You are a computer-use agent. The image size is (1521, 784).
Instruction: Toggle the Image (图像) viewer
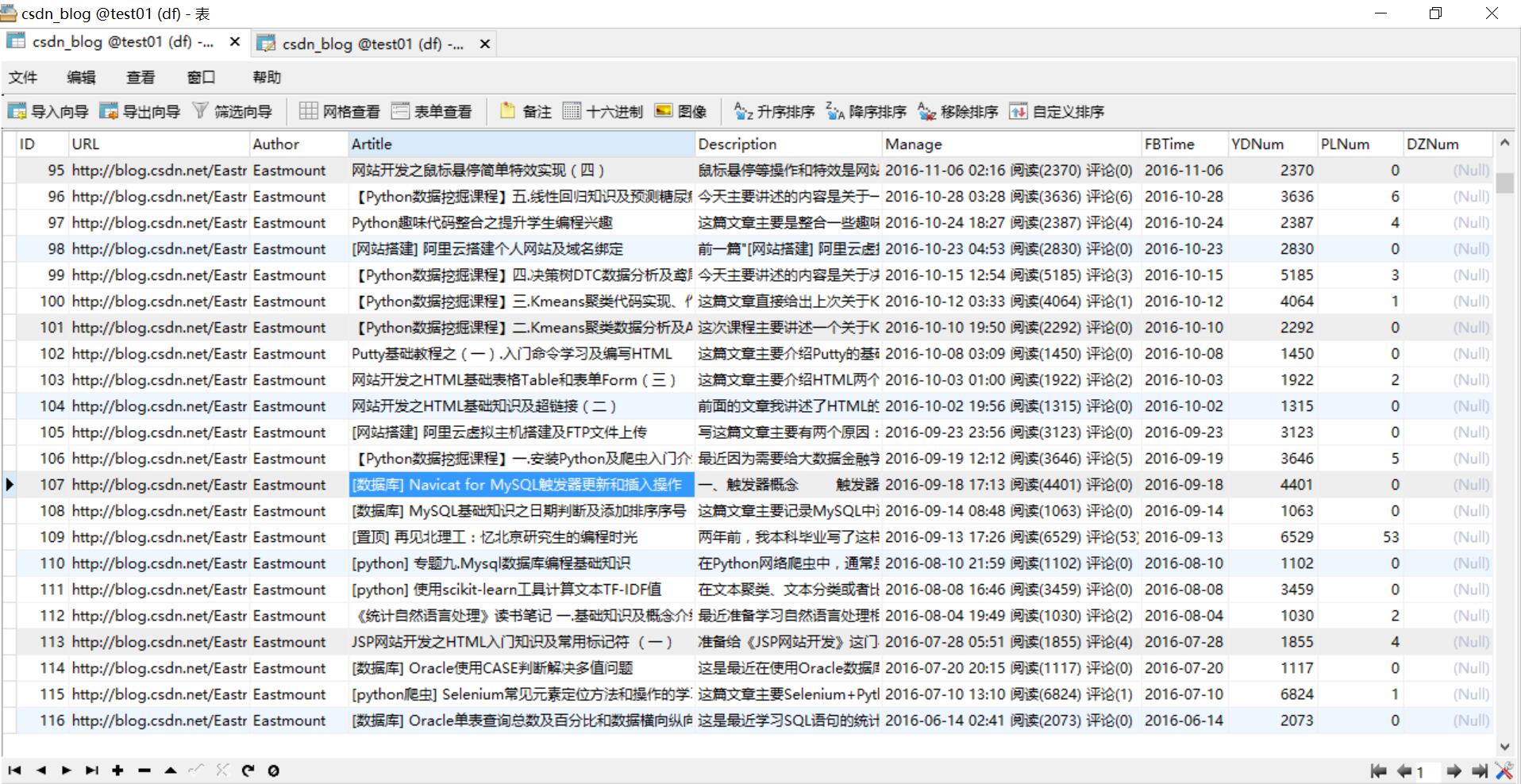[x=681, y=111]
